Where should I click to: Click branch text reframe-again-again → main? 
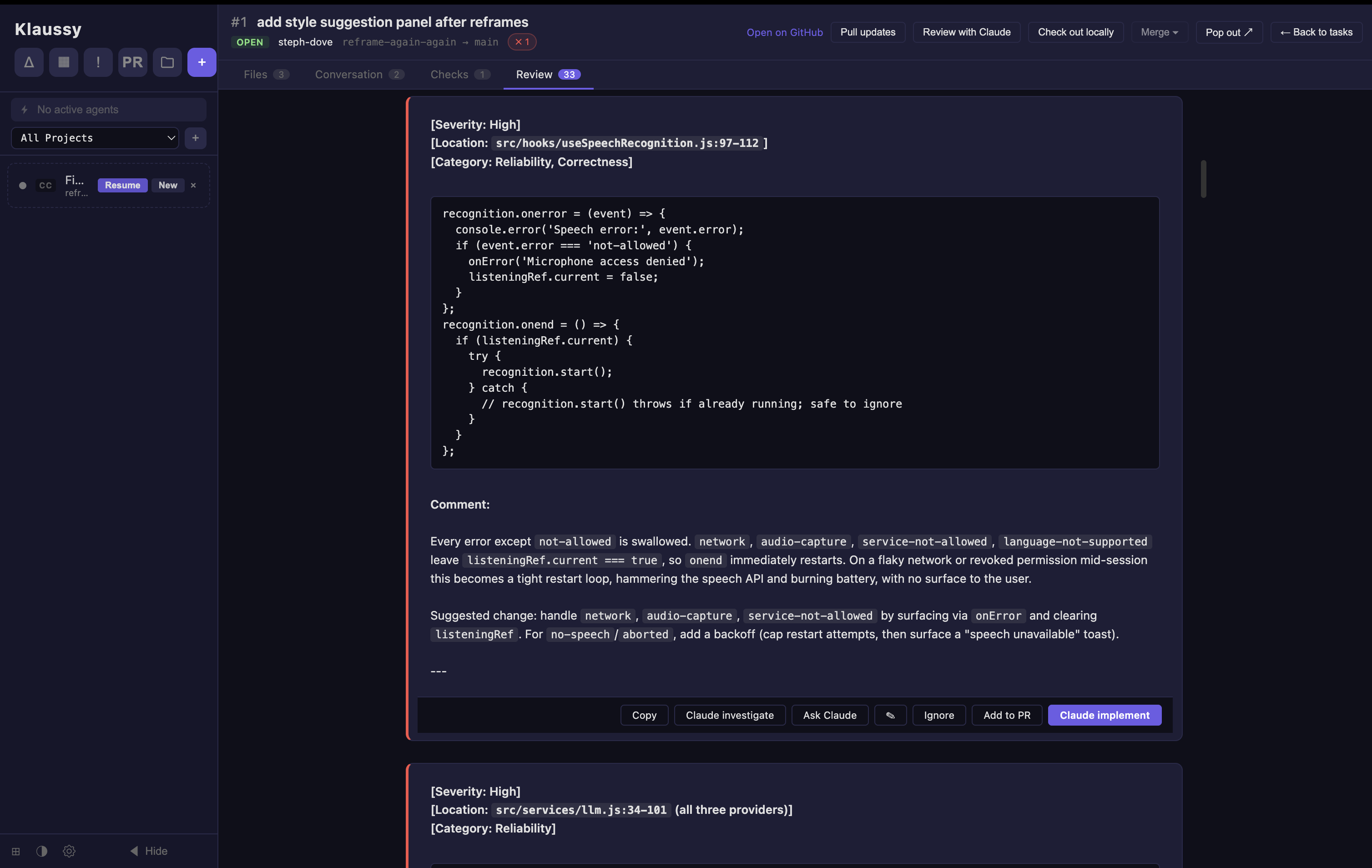coord(420,42)
